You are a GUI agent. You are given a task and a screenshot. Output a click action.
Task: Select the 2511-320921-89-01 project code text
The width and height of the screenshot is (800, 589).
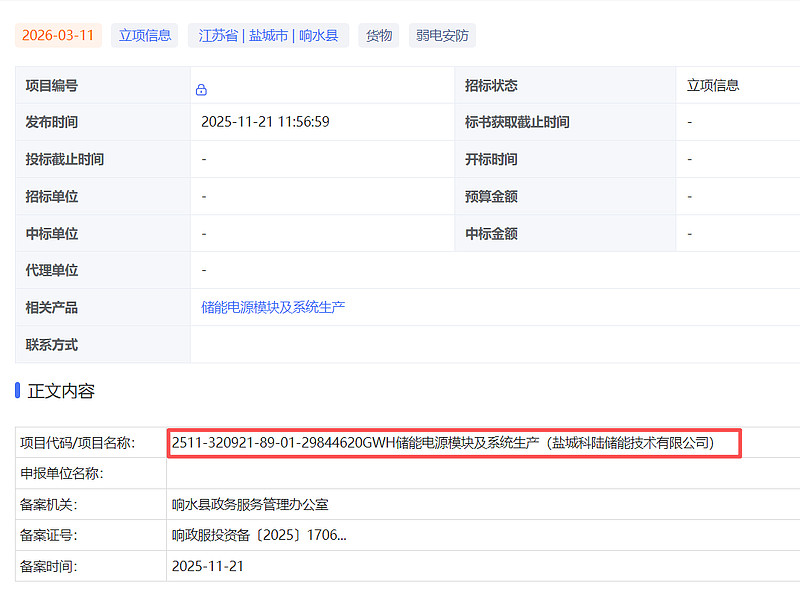pos(233,443)
